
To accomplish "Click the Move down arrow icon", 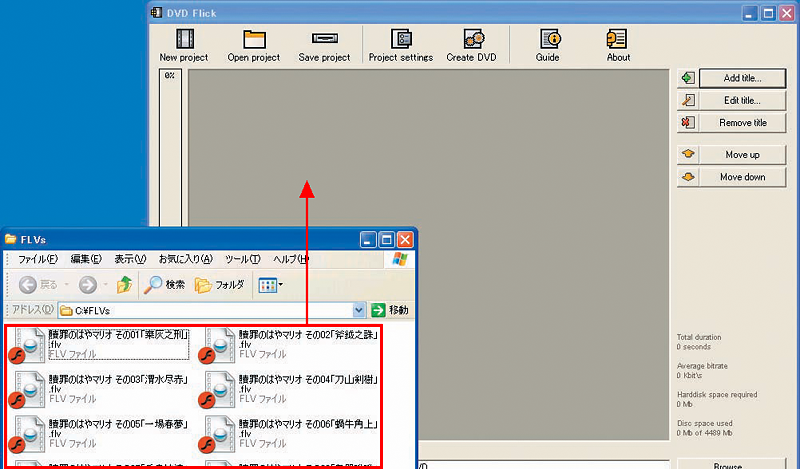I will [688, 177].
